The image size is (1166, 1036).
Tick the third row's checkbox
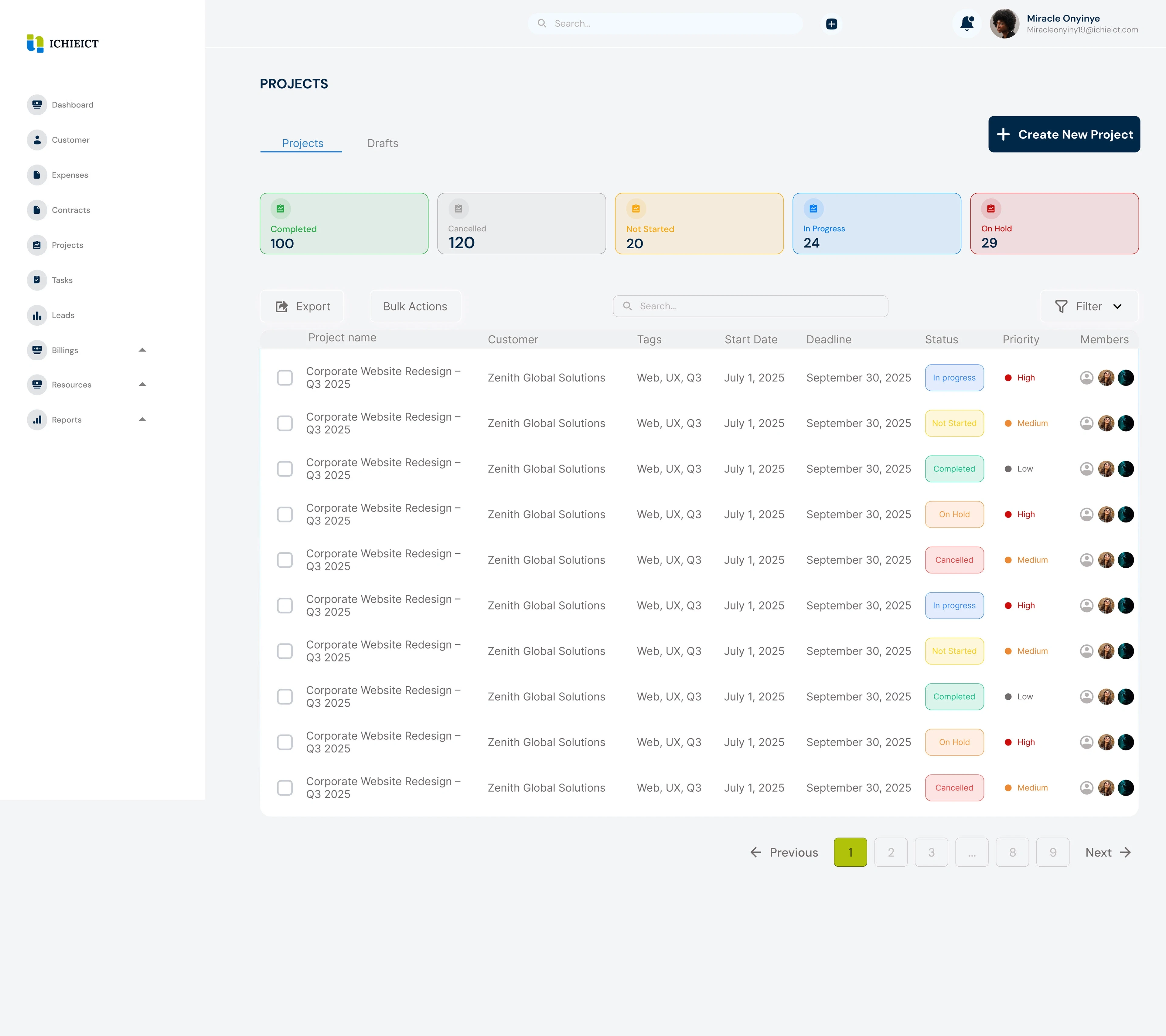[x=285, y=469]
